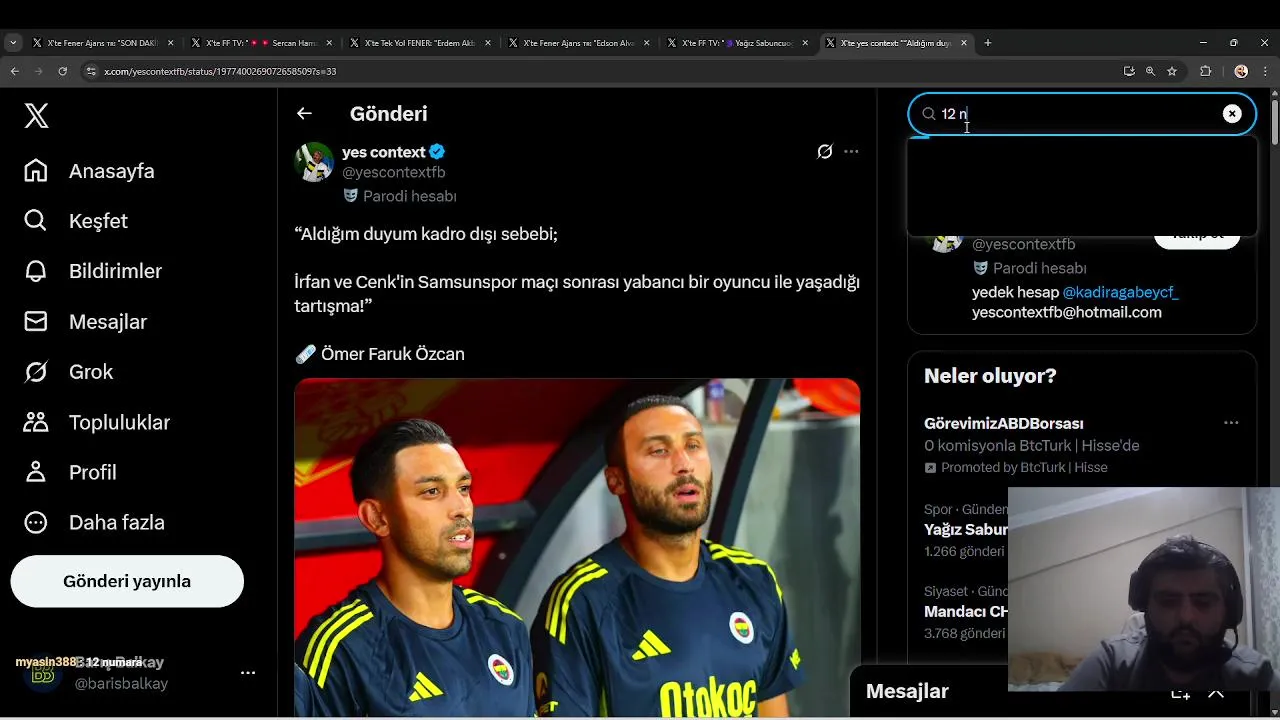Open account switcher dots next to @barisbalkay
Viewport: 1280px width, 720px height.
[x=248, y=673]
